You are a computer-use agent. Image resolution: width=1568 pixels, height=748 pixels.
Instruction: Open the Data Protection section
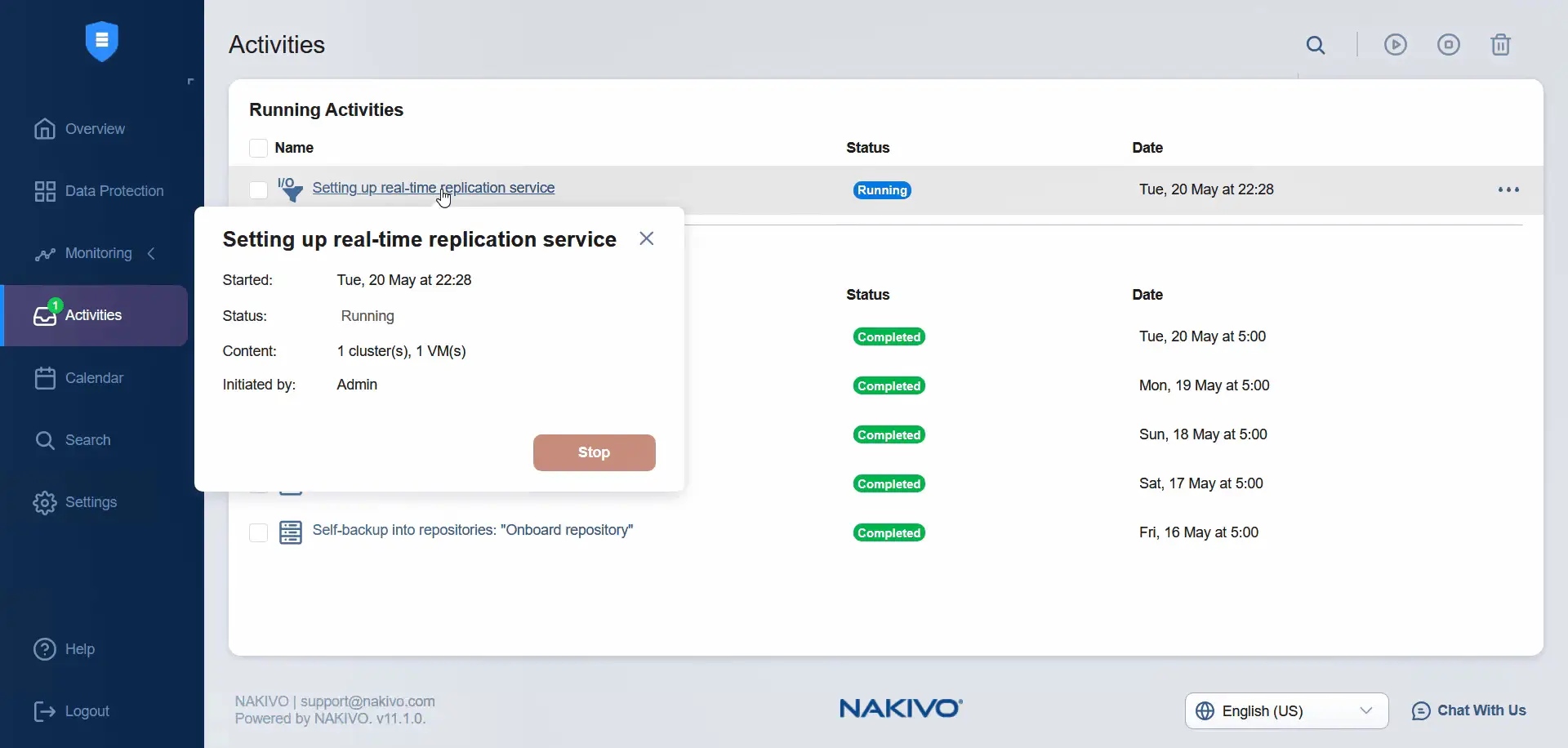tap(113, 191)
